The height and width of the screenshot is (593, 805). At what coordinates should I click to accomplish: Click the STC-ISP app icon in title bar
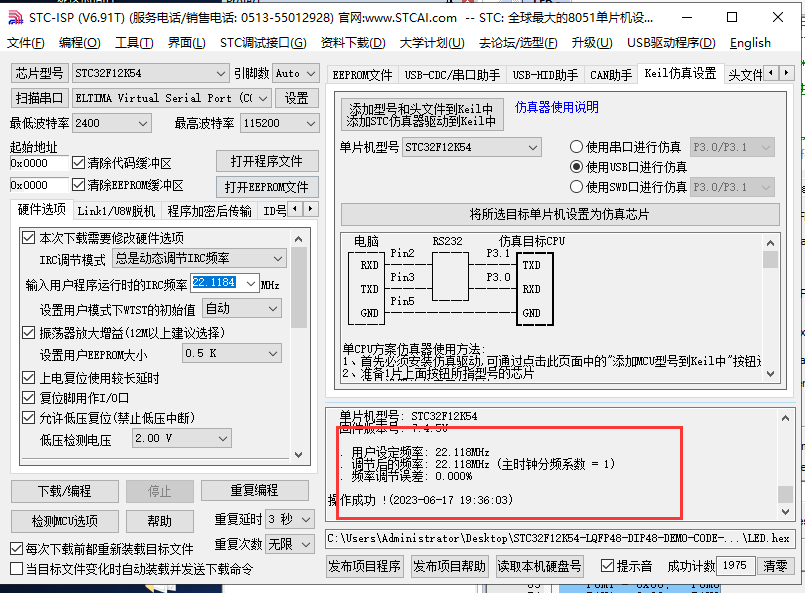pos(15,17)
